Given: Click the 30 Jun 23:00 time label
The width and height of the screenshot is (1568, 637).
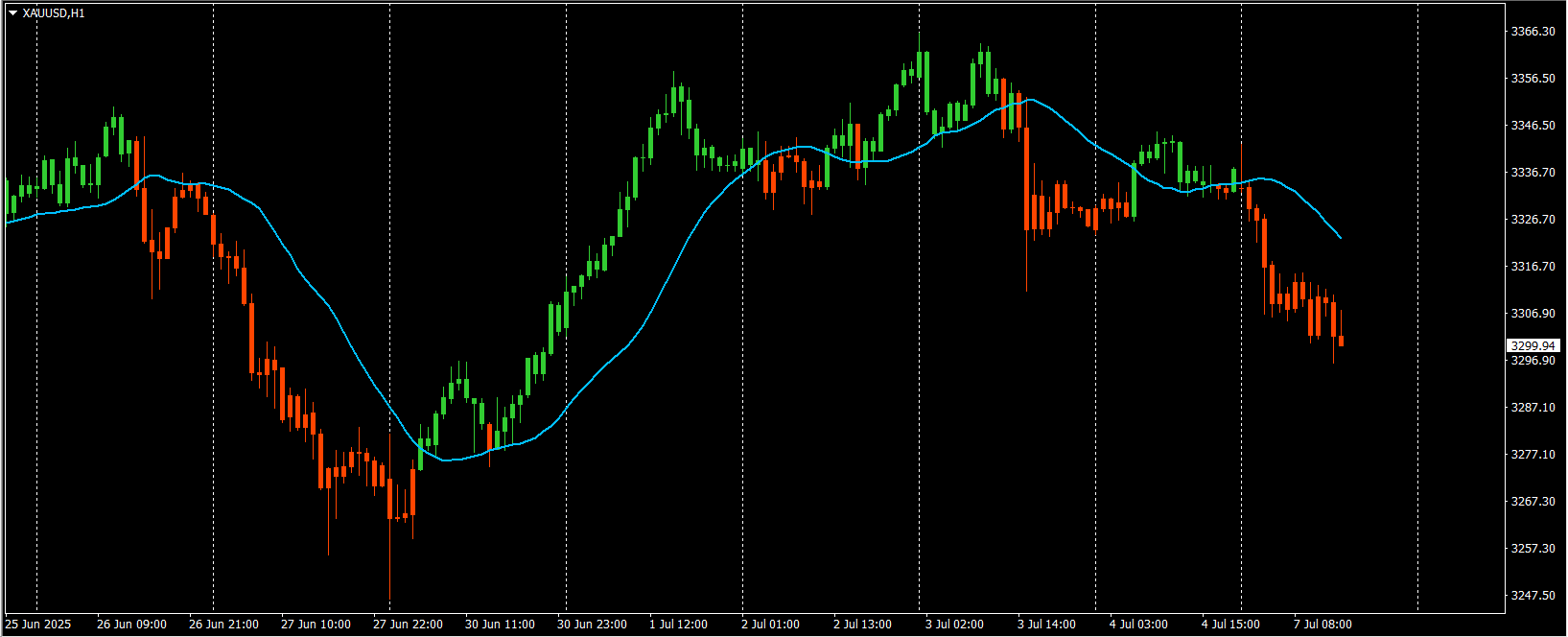Looking at the screenshot, I should coord(592,625).
